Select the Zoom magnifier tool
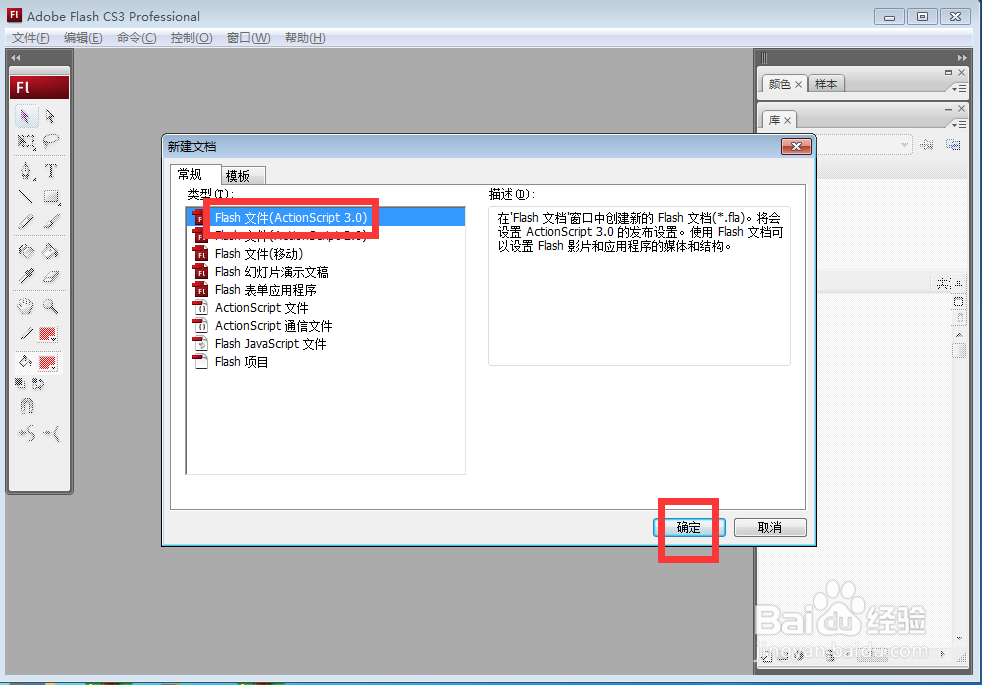This screenshot has width=982, height=685. click(x=50, y=306)
